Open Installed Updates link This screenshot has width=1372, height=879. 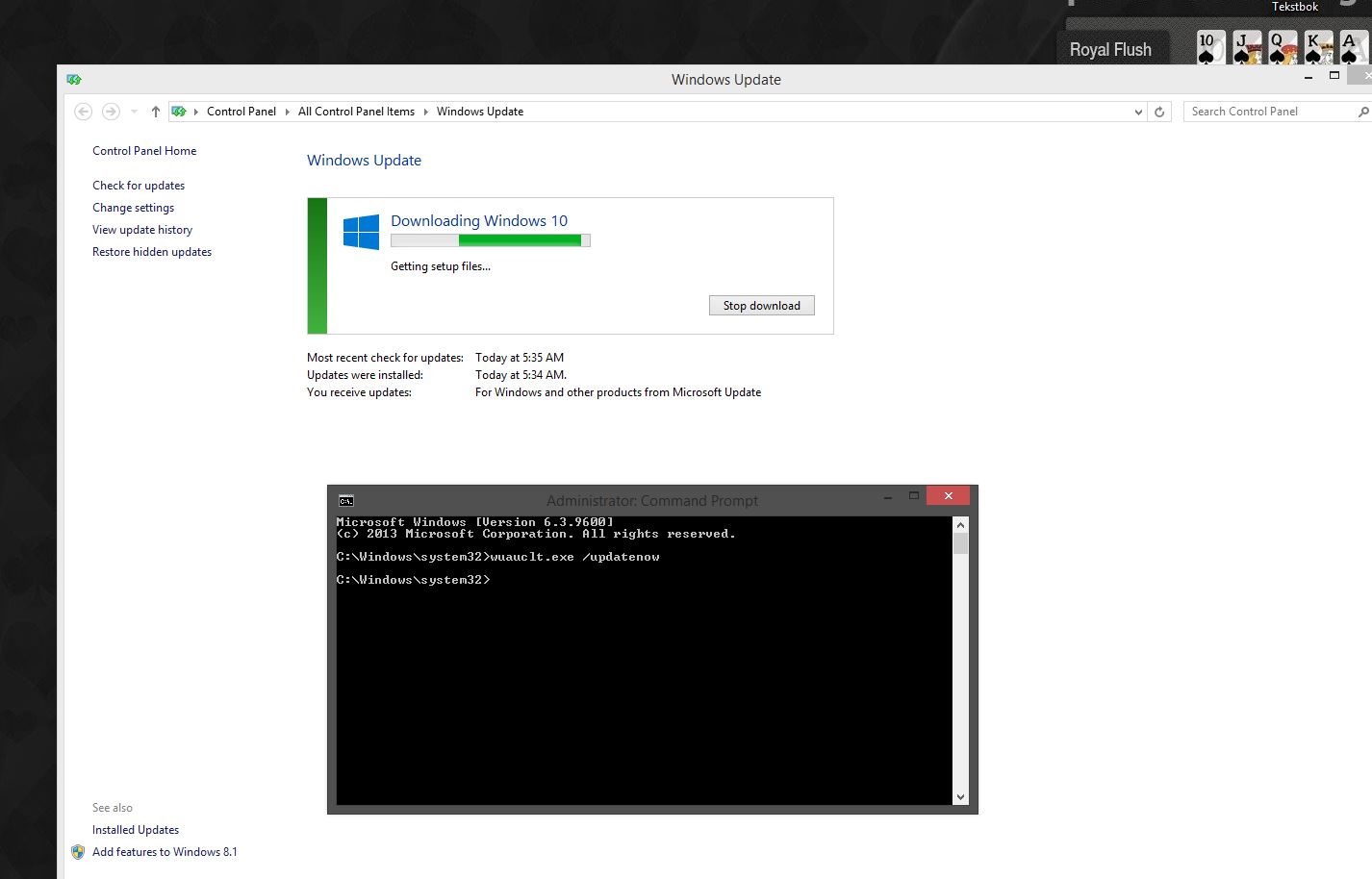(x=136, y=830)
